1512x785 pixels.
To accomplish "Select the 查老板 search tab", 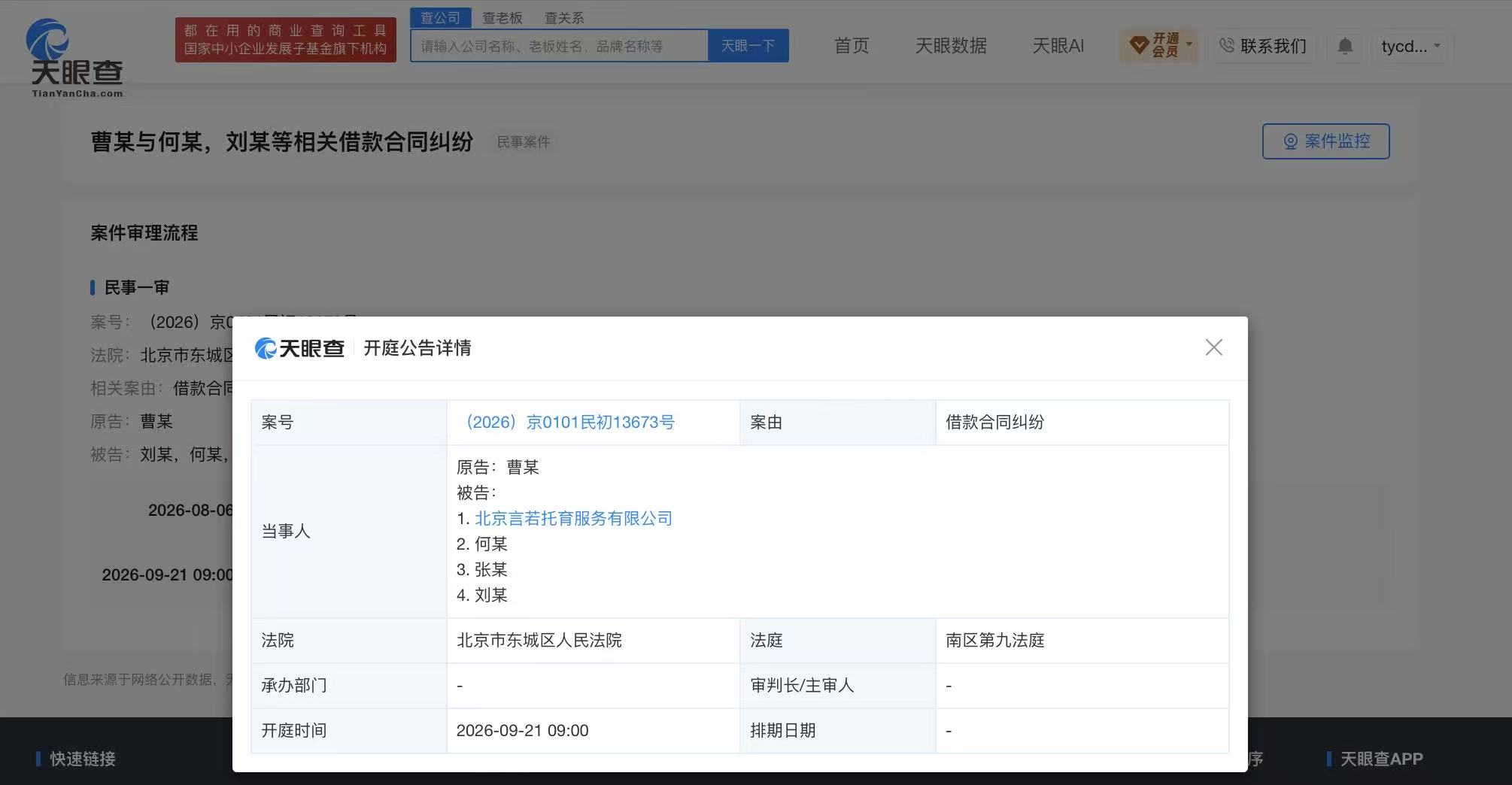I will point(502,17).
